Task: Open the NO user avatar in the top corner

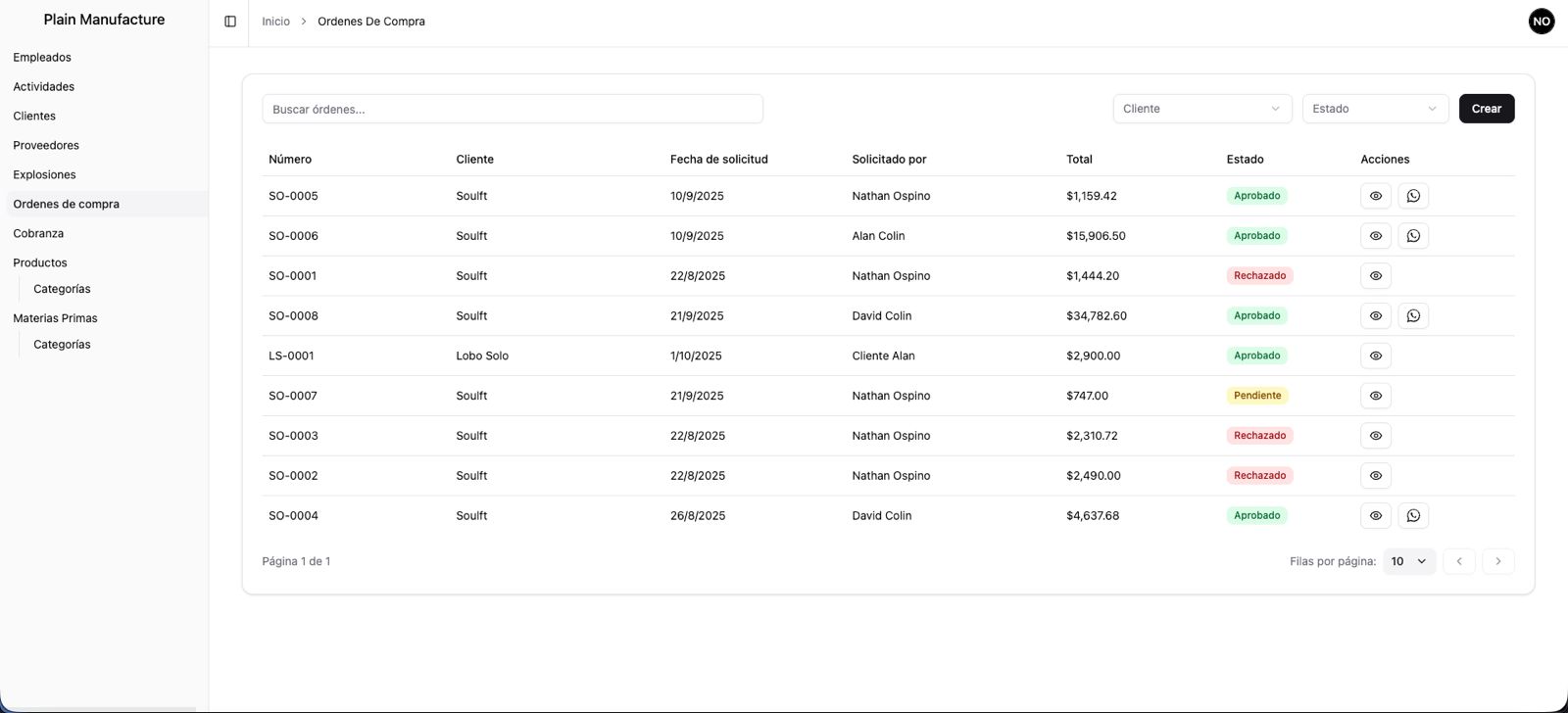Action: pyautogui.click(x=1540, y=21)
